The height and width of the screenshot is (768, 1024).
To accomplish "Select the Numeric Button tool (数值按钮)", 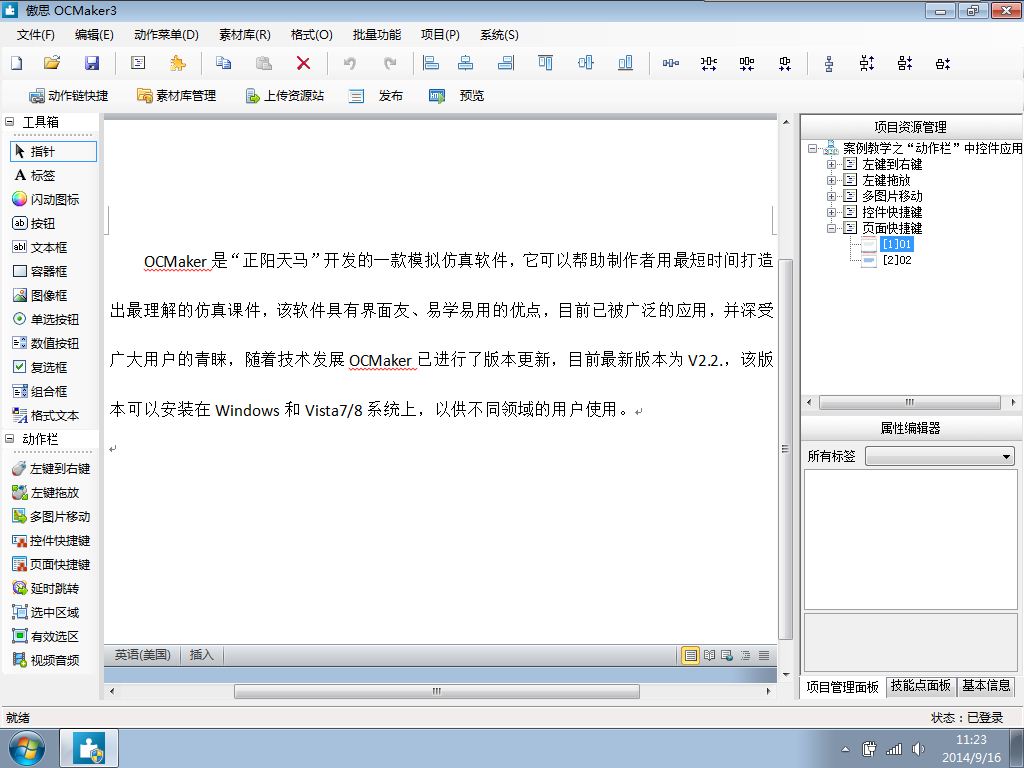I will point(46,344).
